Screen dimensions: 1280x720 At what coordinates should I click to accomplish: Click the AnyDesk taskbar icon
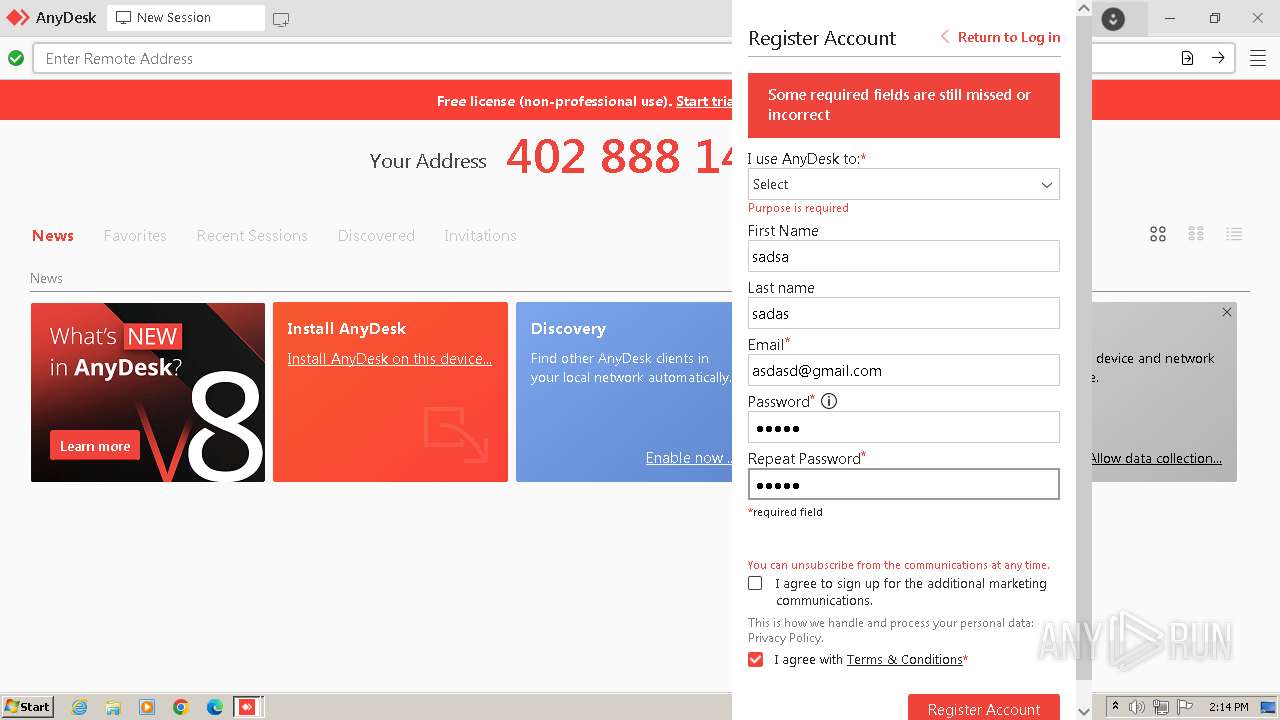pos(247,707)
